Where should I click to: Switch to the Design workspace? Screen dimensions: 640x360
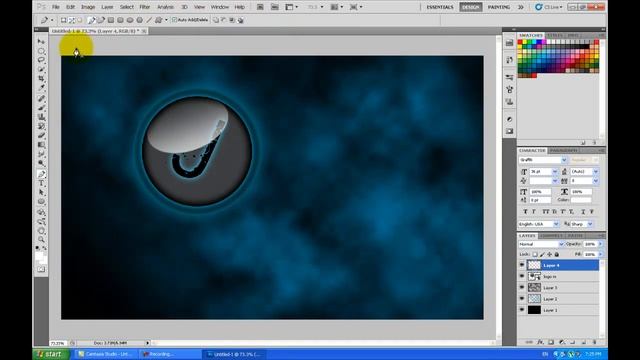[470, 7]
